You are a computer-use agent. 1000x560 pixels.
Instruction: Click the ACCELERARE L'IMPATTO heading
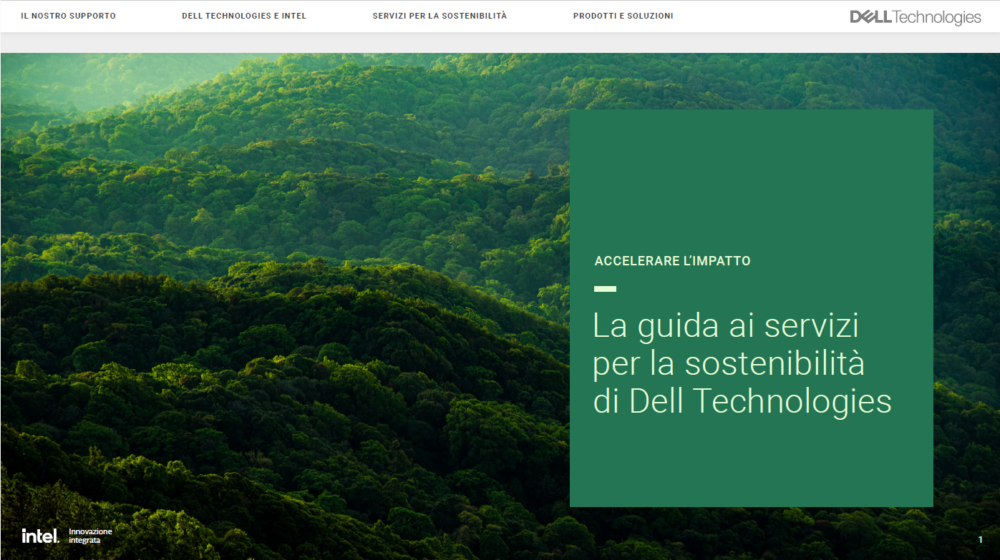(x=672, y=261)
